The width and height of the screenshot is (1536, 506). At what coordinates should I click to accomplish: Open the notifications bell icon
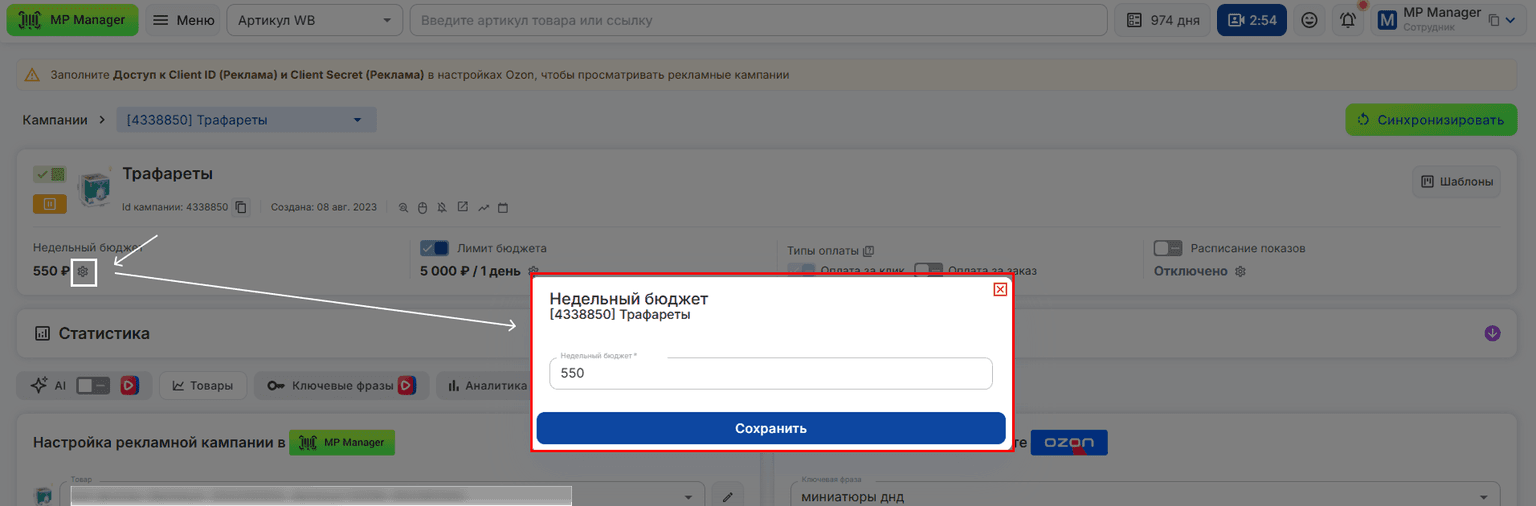[x=1349, y=20]
